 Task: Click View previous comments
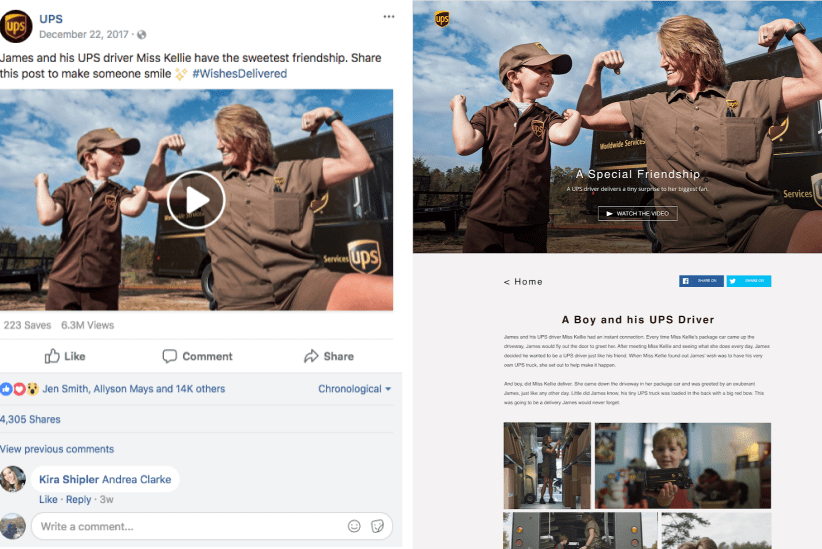tap(57, 449)
